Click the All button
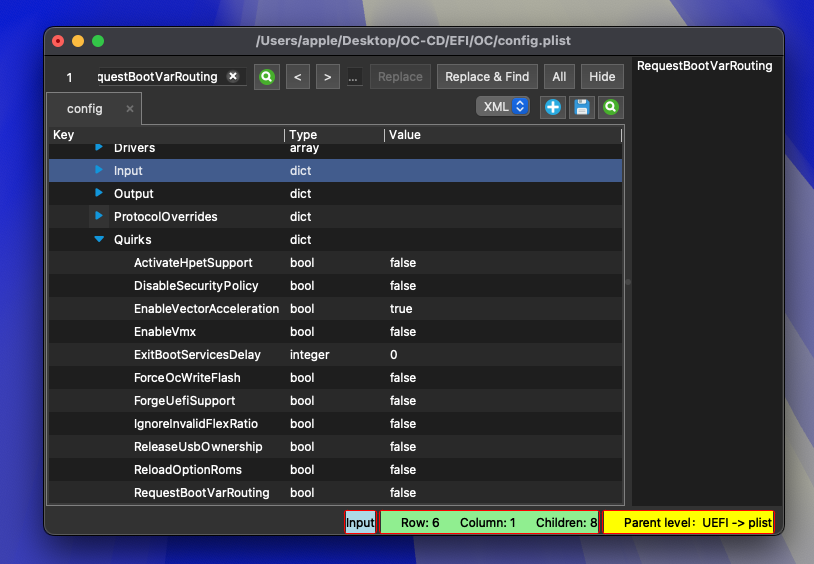The height and width of the screenshot is (564, 814). (559, 77)
